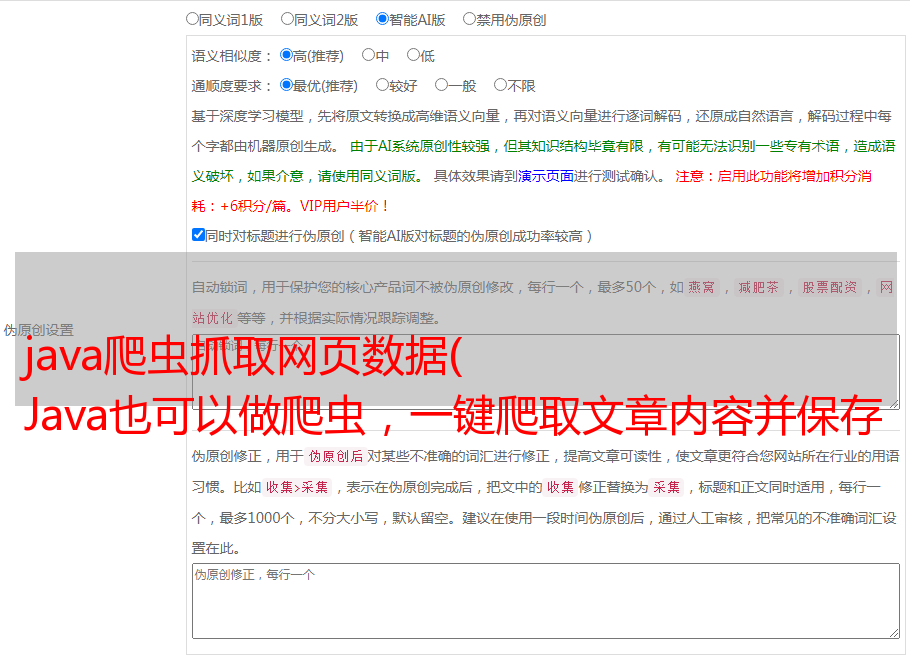
Task: Open the 演示页面 link
Action: tap(545, 176)
